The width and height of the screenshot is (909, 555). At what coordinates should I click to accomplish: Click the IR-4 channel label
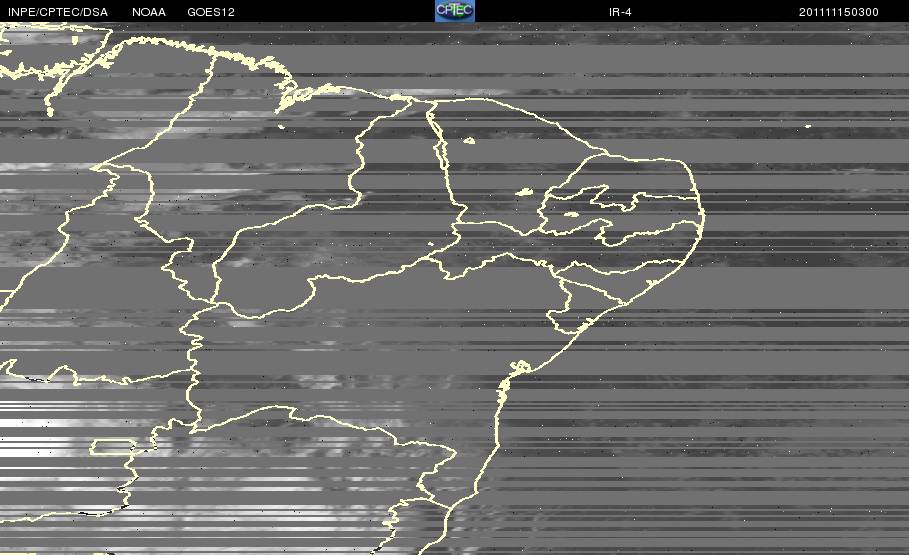[x=620, y=12]
